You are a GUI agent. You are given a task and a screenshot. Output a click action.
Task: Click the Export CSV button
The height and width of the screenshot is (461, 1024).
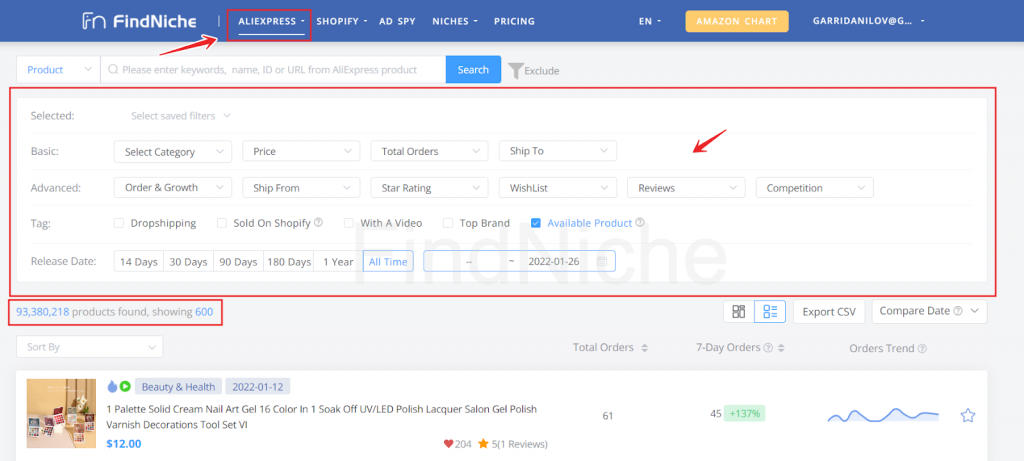(x=829, y=311)
